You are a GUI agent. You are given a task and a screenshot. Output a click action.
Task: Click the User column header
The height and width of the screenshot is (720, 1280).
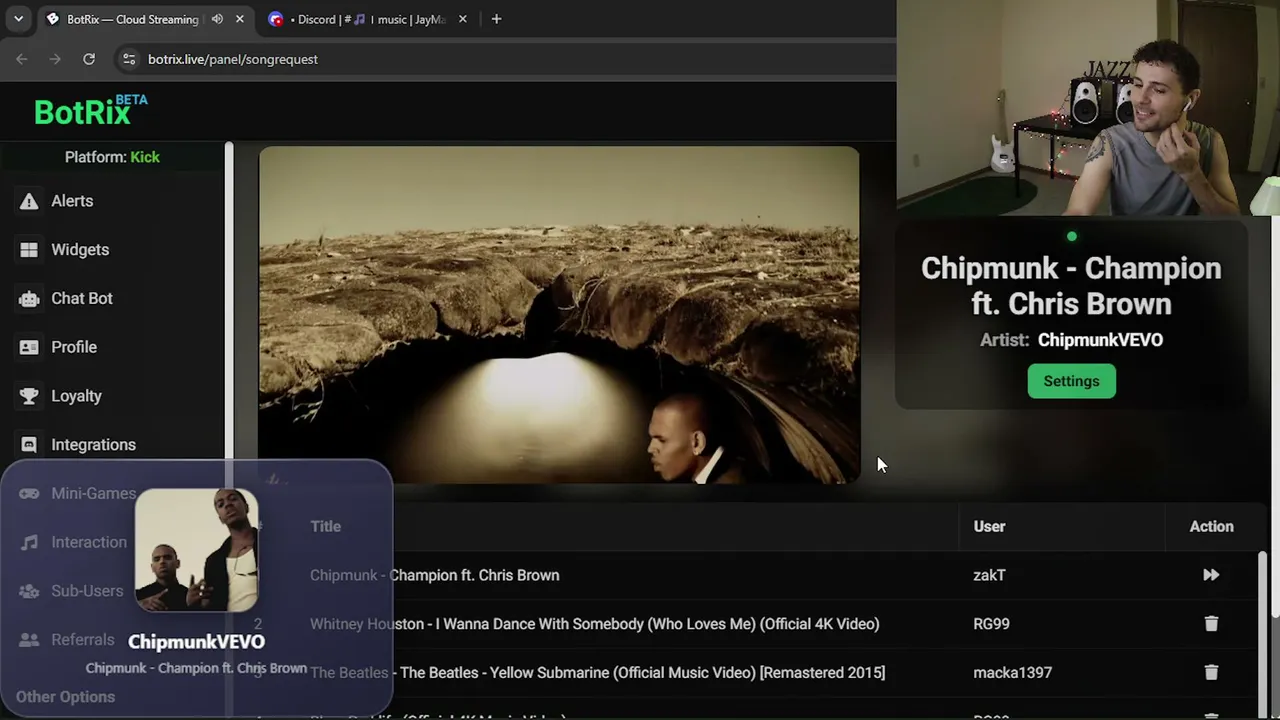coord(989,526)
